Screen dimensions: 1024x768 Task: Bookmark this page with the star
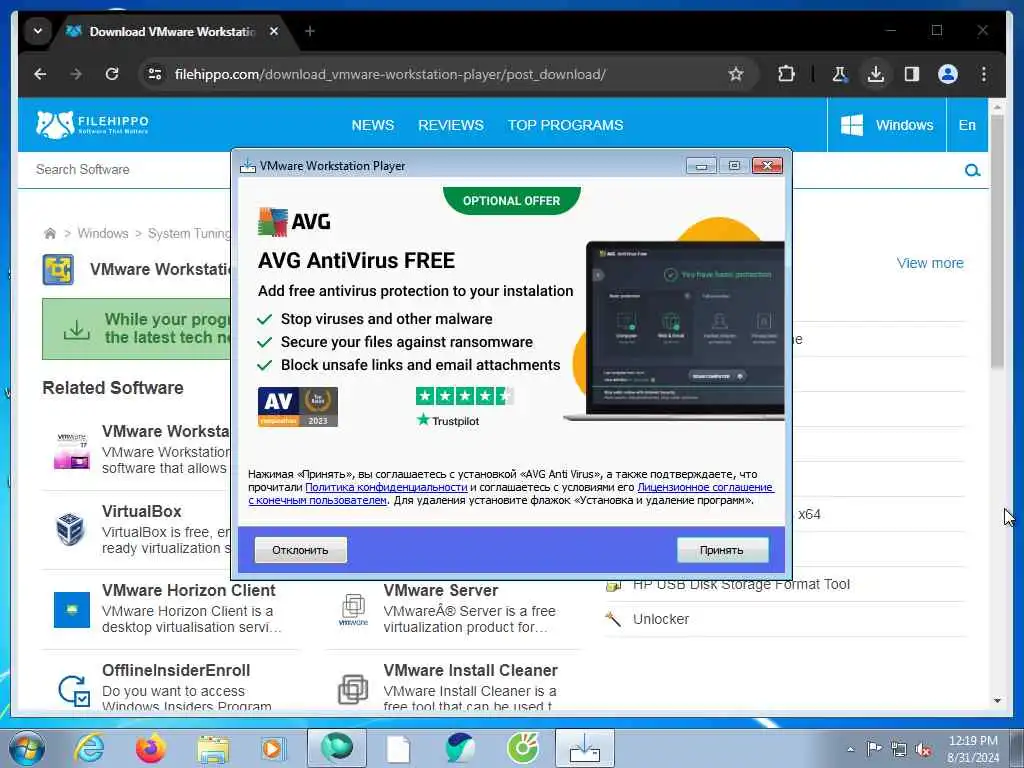pos(736,74)
